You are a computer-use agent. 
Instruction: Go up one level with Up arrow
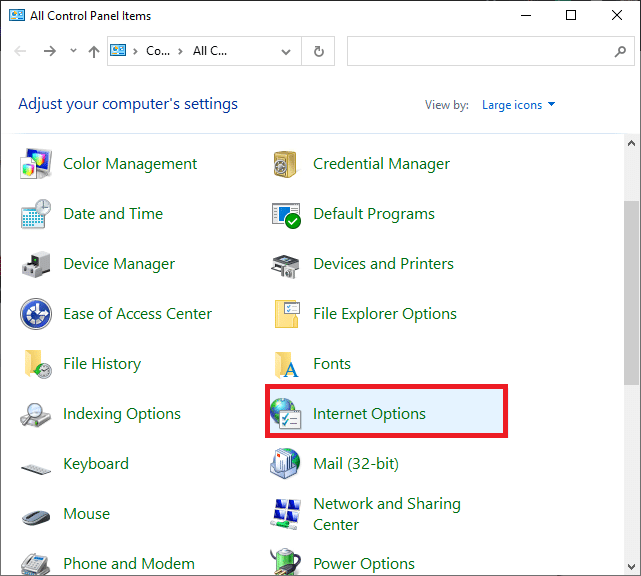tap(93, 52)
